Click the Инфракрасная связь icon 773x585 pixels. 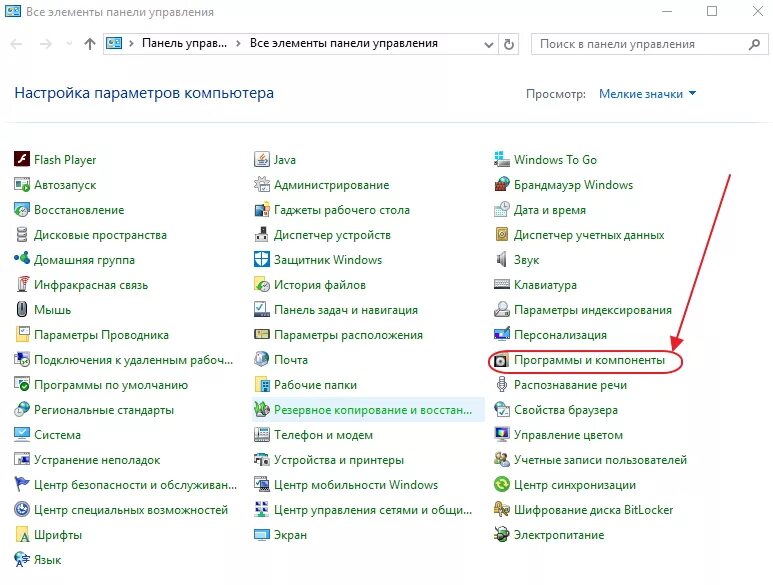[22, 285]
